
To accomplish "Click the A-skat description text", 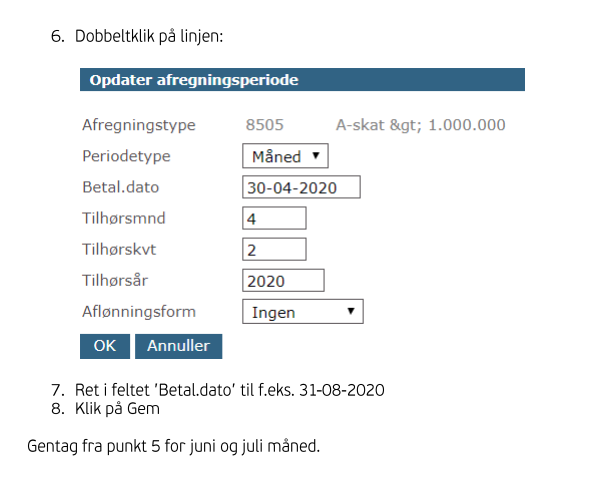I will pos(420,125).
